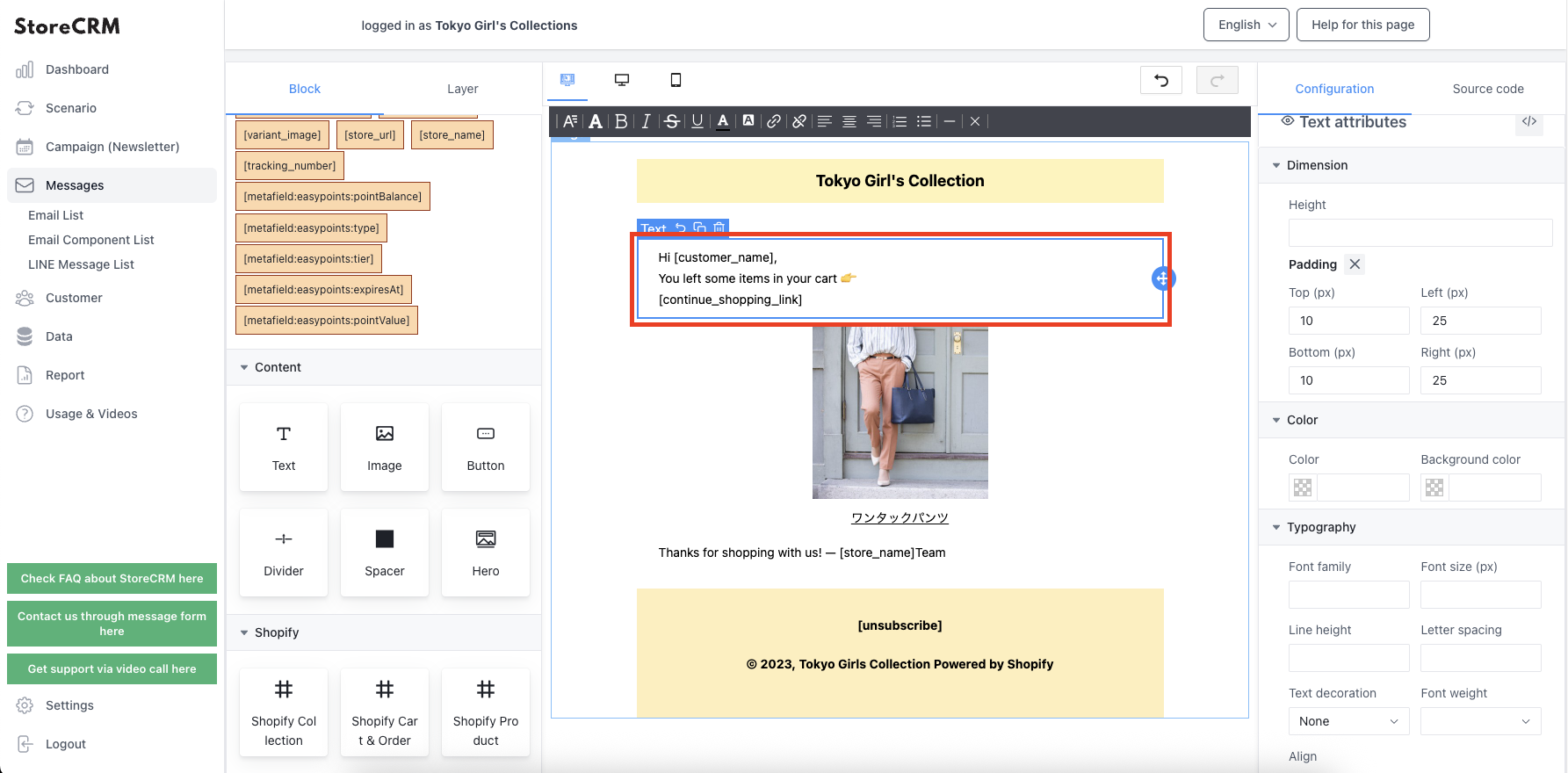The height and width of the screenshot is (773, 1568).
Task: Align text center
Action: click(x=849, y=121)
